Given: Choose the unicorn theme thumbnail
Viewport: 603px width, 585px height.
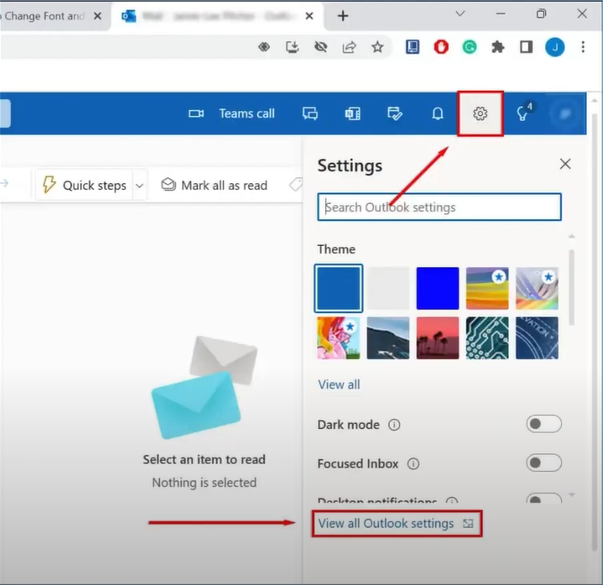Looking at the screenshot, I should (338, 338).
